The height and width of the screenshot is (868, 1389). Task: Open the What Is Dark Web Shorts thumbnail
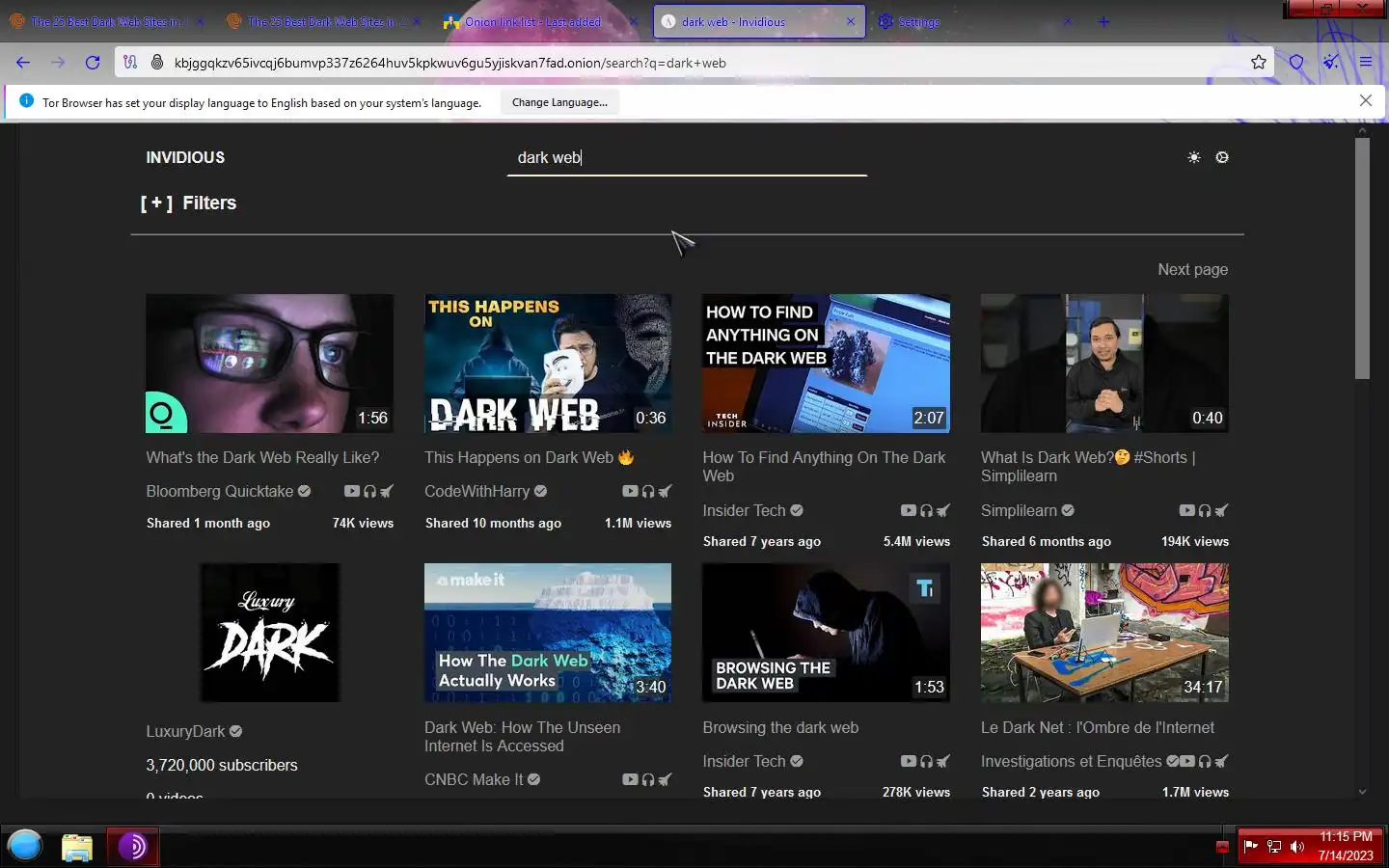(x=1104, y=364)
